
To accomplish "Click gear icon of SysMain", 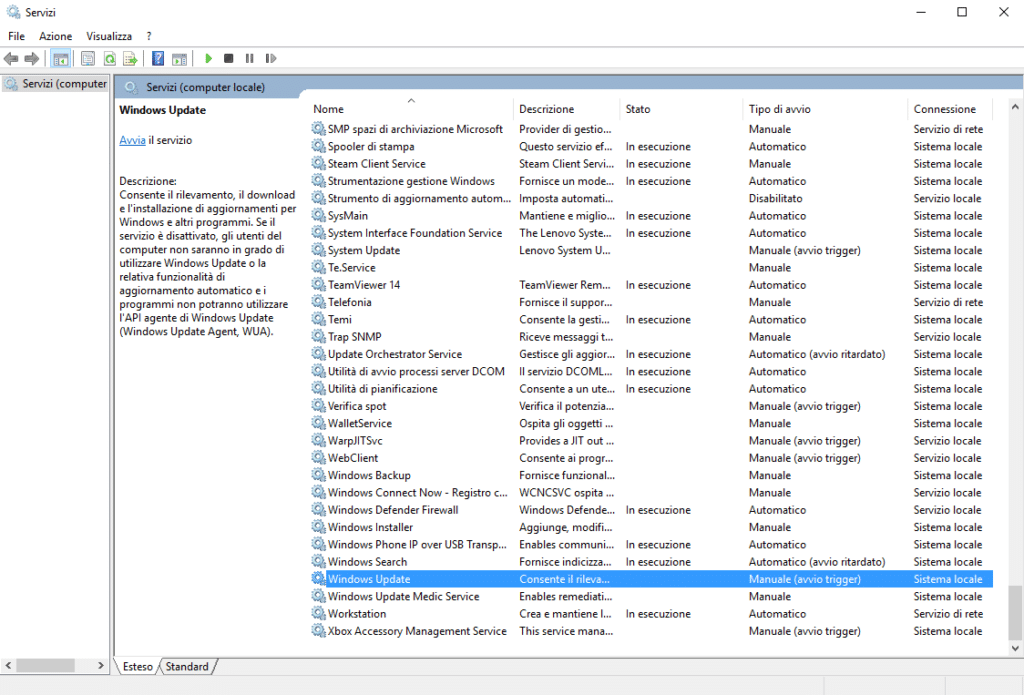I will coord(318,216).
